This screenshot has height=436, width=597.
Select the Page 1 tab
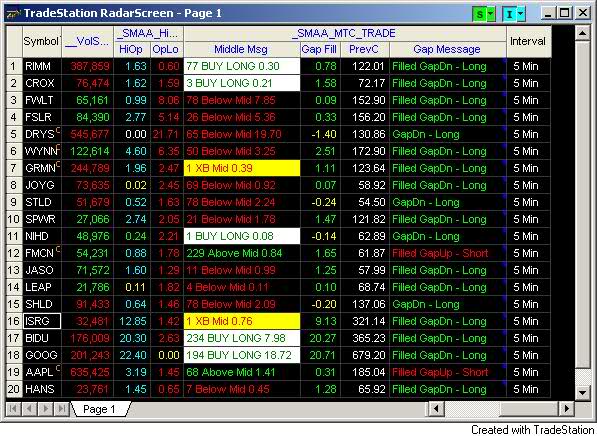(100, 409)
